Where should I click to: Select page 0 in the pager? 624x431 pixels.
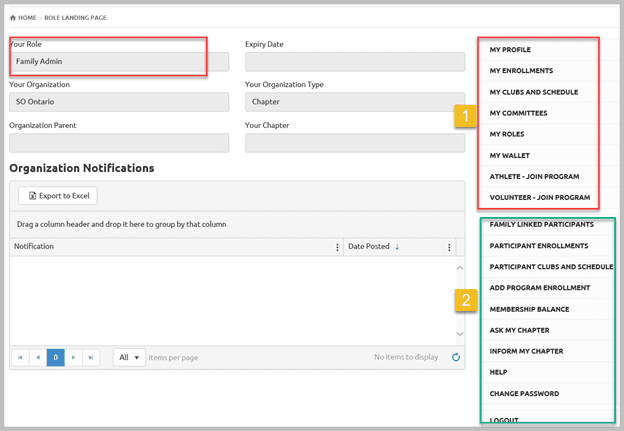[56, 357]
